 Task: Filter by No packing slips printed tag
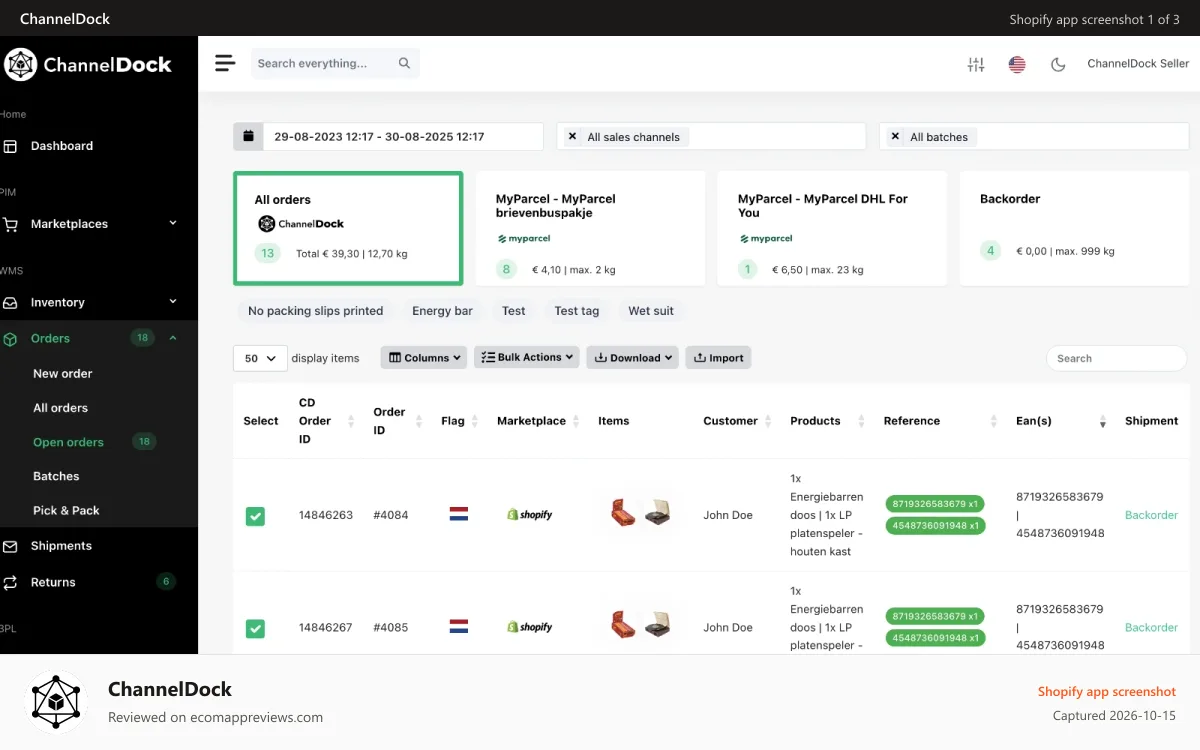(316, 311)
